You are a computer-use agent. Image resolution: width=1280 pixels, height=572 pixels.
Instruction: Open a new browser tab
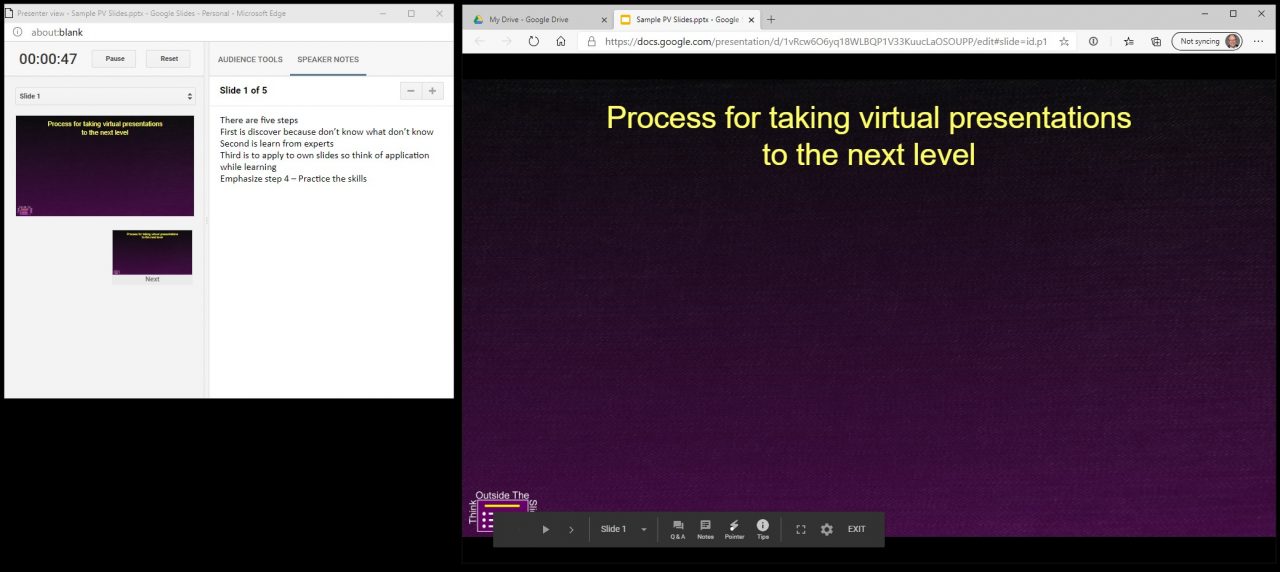pos(771,19)
